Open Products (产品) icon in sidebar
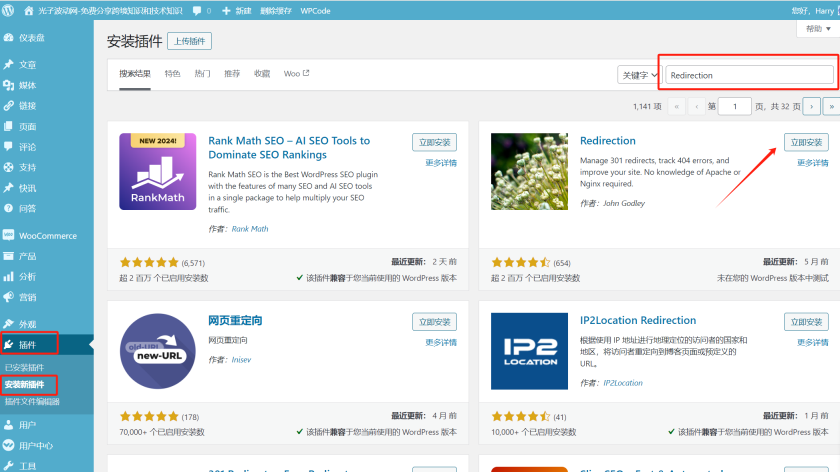The height and width of the screenshot is (472, 840). (x=8, y=256)
